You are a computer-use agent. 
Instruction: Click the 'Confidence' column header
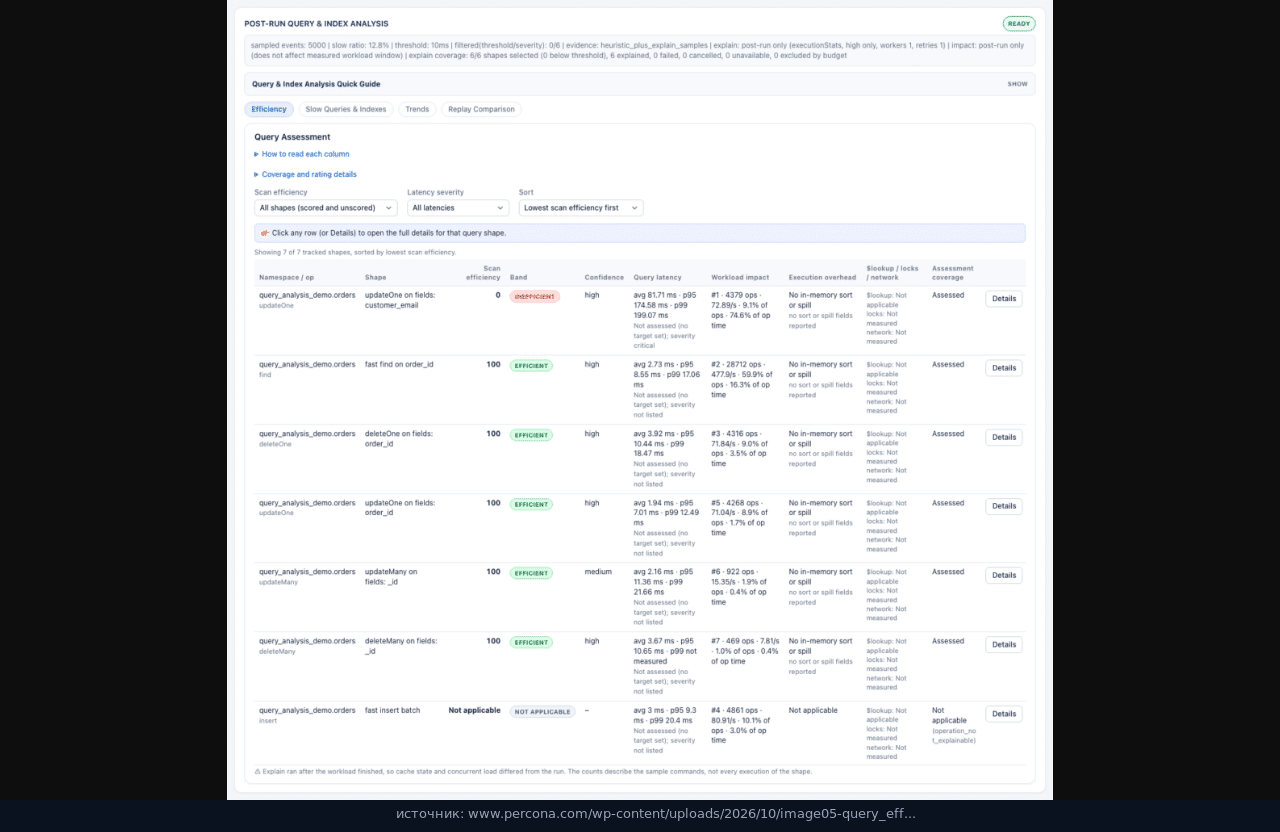pos(604,277)
